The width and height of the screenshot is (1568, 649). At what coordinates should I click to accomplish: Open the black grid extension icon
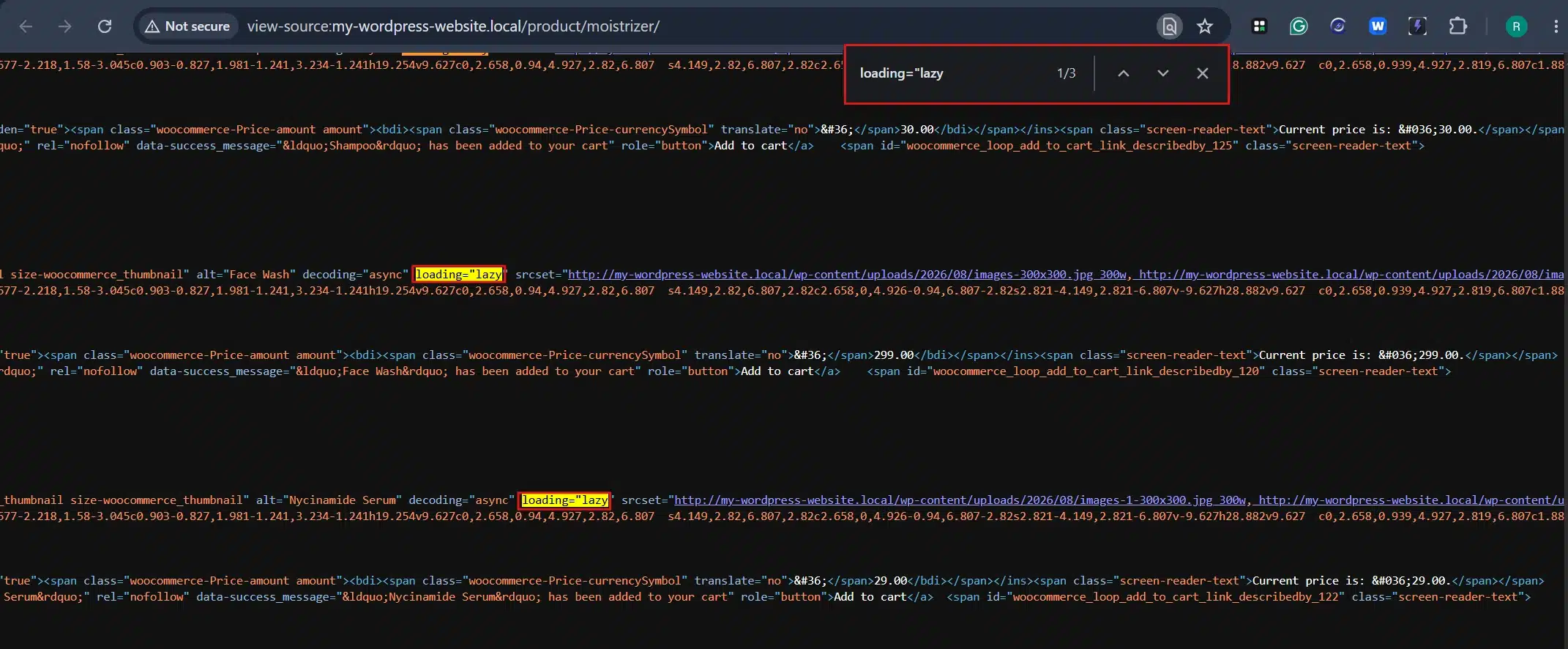pos(1259,26)
